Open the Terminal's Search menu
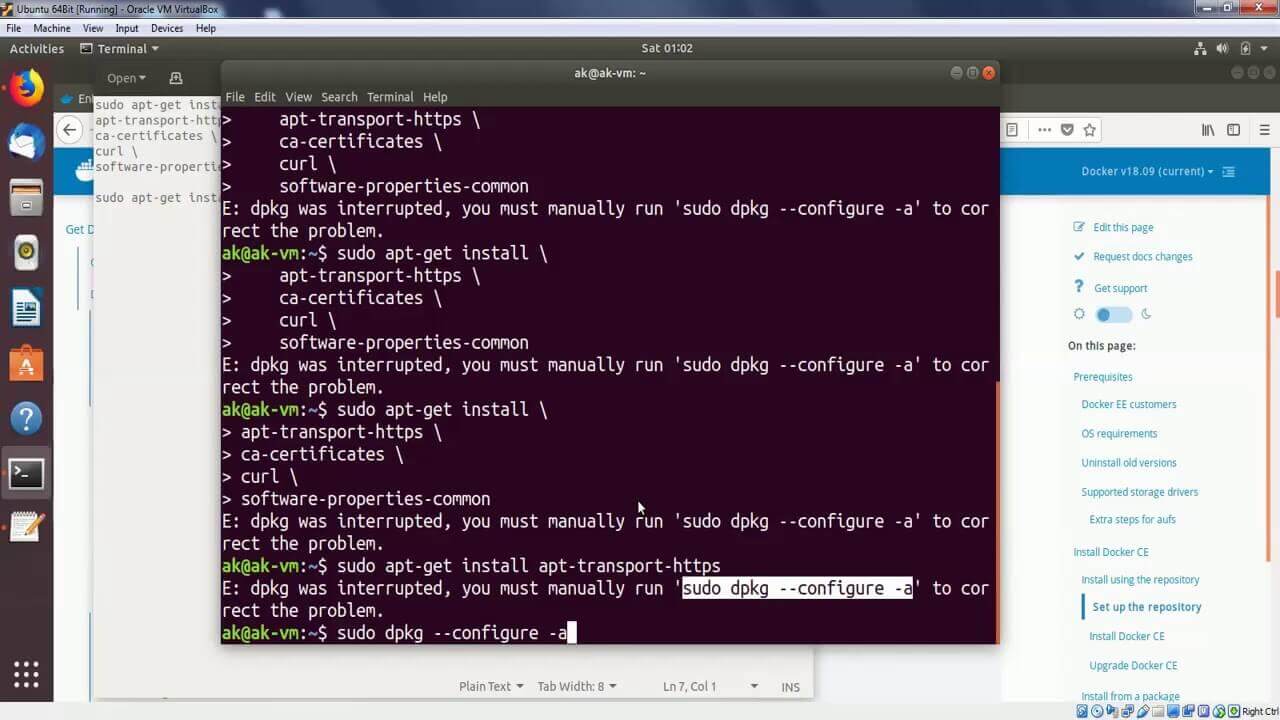 [x=339, y=97]
